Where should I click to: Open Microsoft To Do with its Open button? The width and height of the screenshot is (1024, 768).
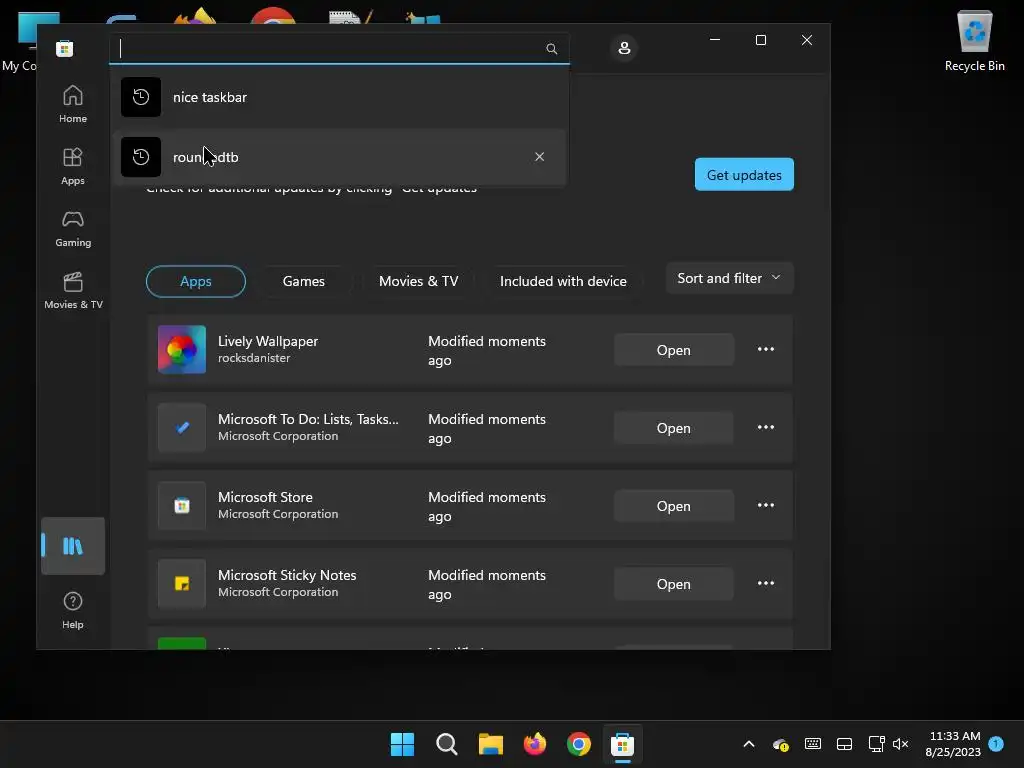point(673,428)
